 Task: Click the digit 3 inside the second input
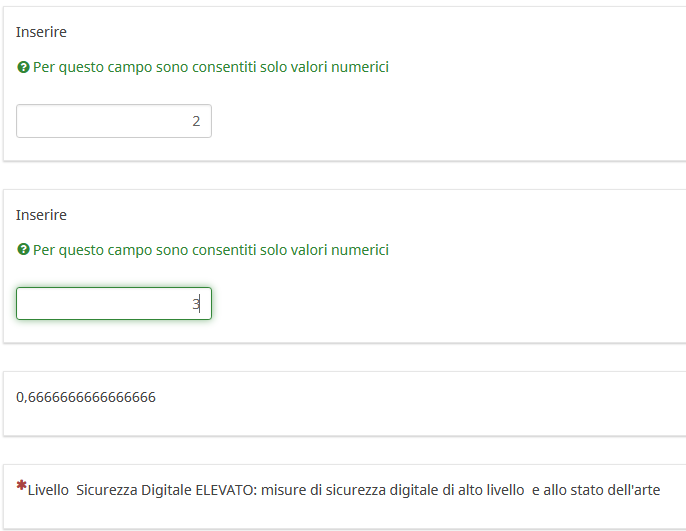[x=196, y=304]
